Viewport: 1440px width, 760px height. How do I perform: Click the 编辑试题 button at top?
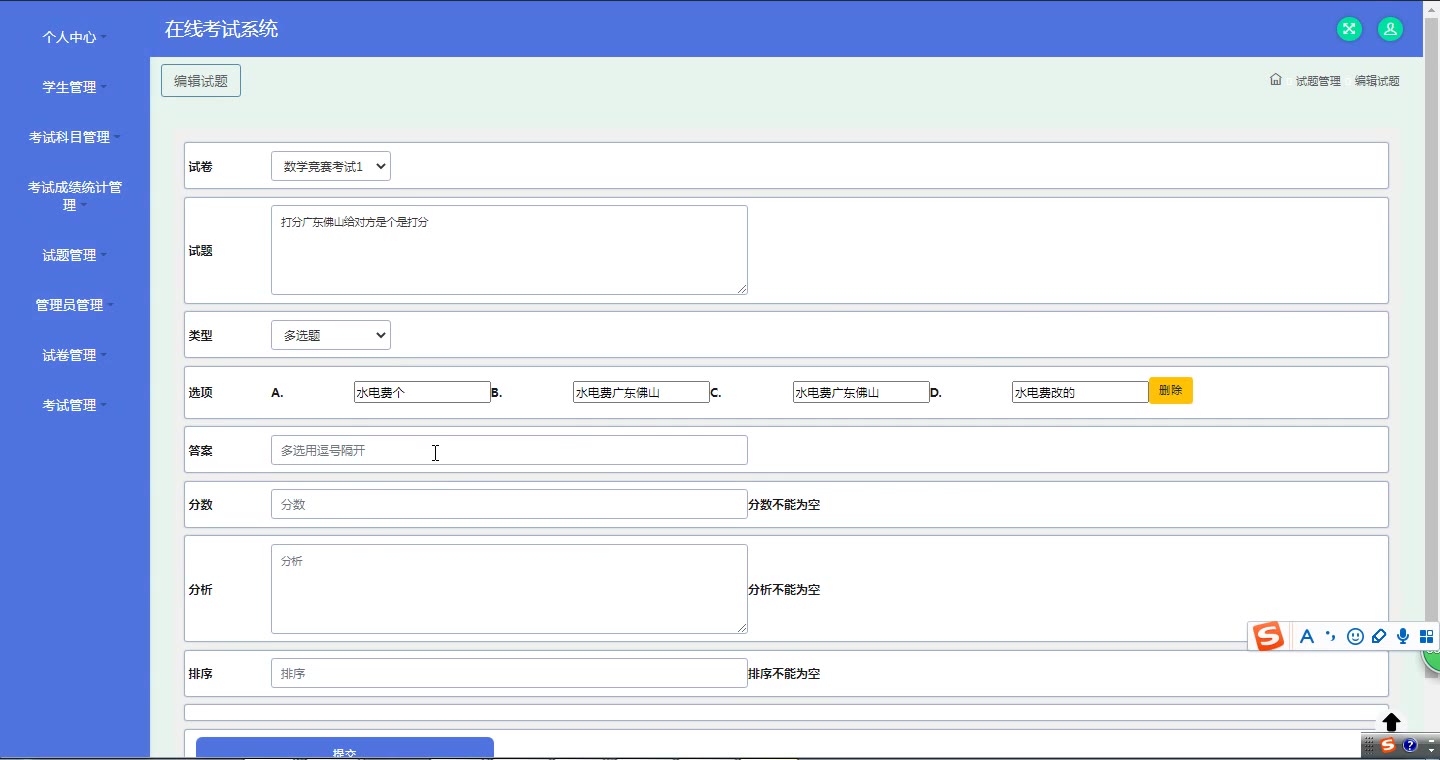(201, 81)
